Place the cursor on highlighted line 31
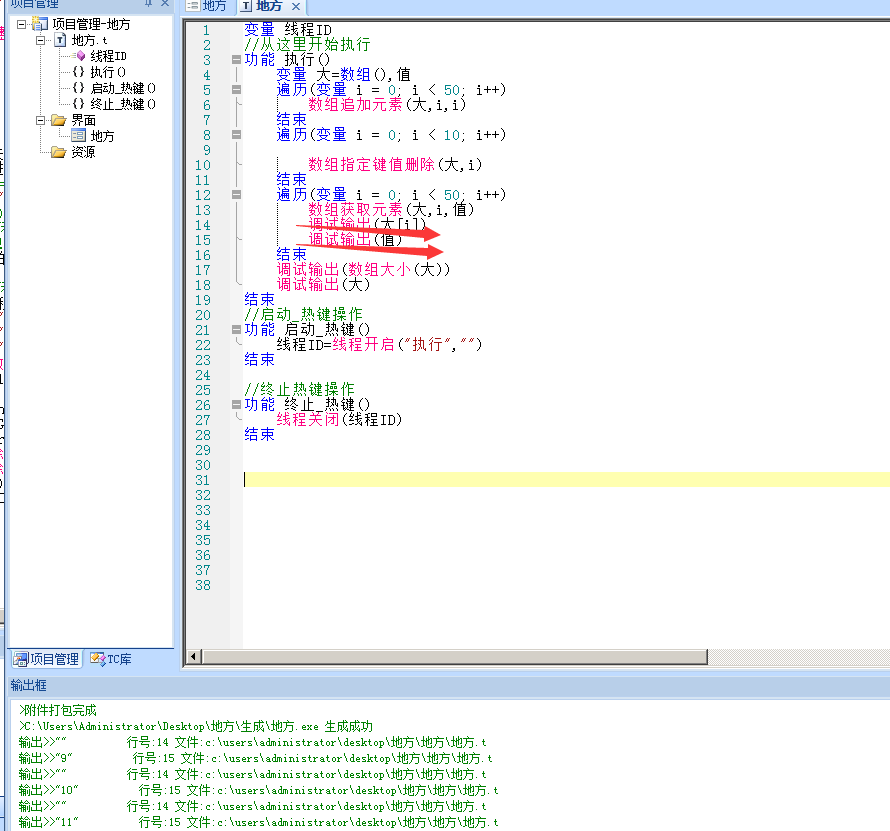The image size is (890, 831). pyautogui.click(x=566, y=480)
